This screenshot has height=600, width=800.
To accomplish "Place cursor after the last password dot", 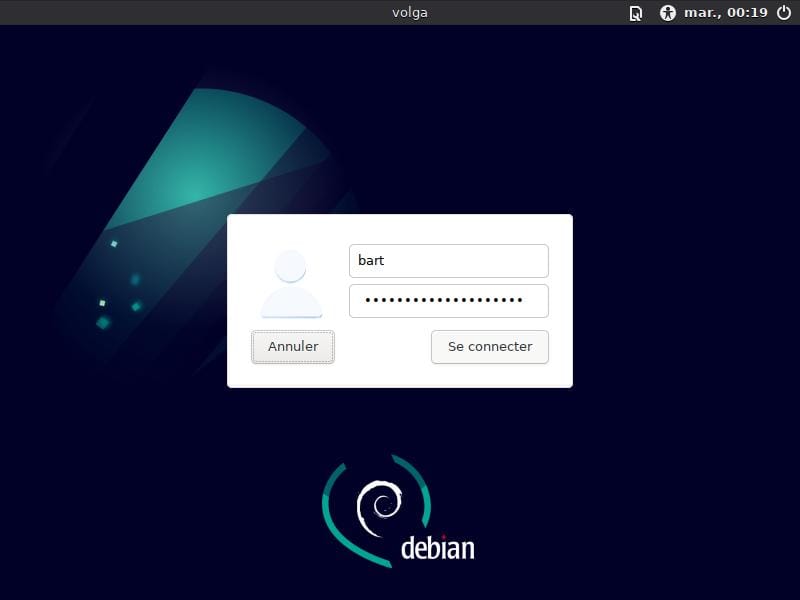I will [x=526, y=301].
